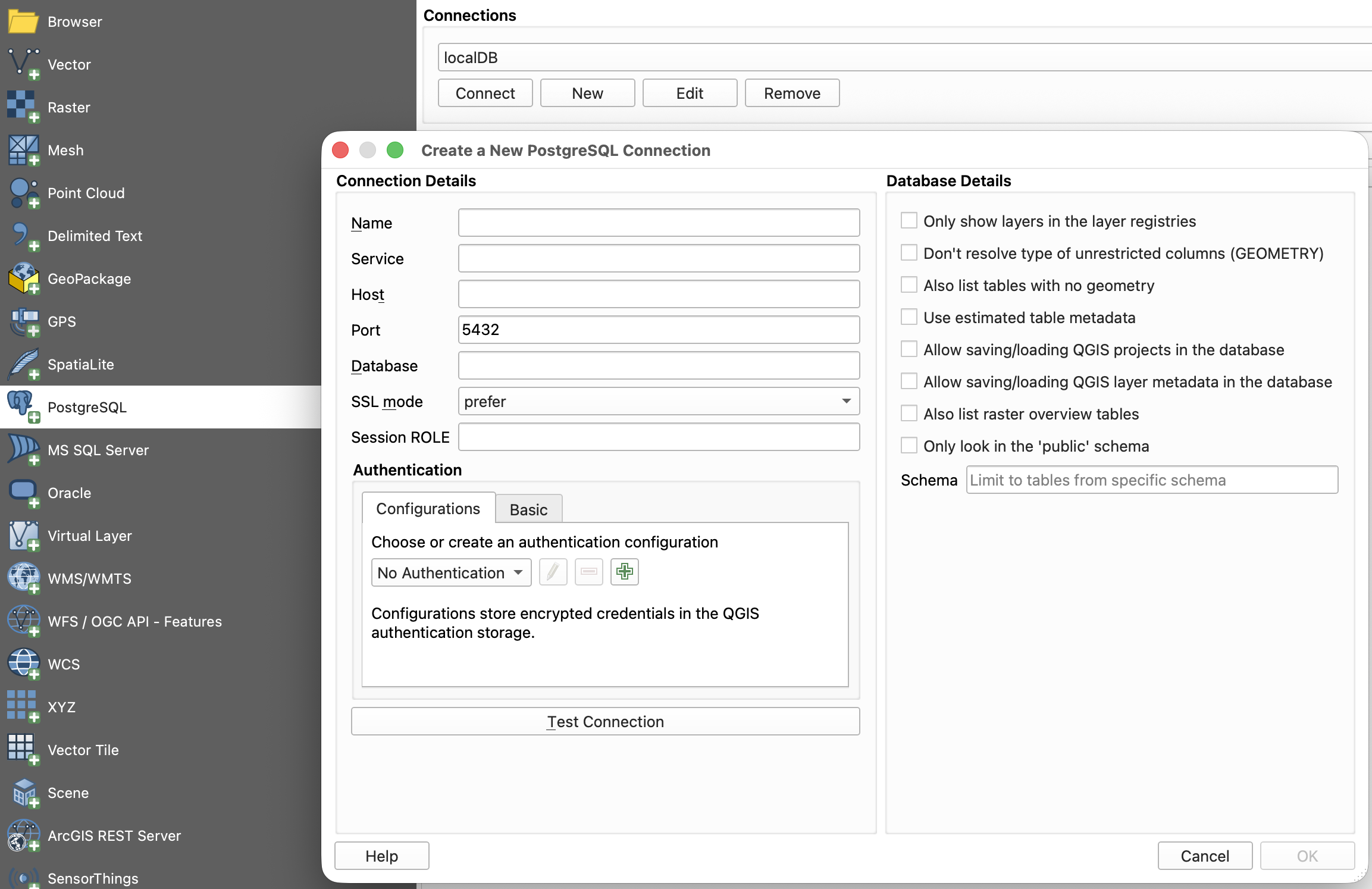
Task: Click the Host input field
Action: point(659,294)
